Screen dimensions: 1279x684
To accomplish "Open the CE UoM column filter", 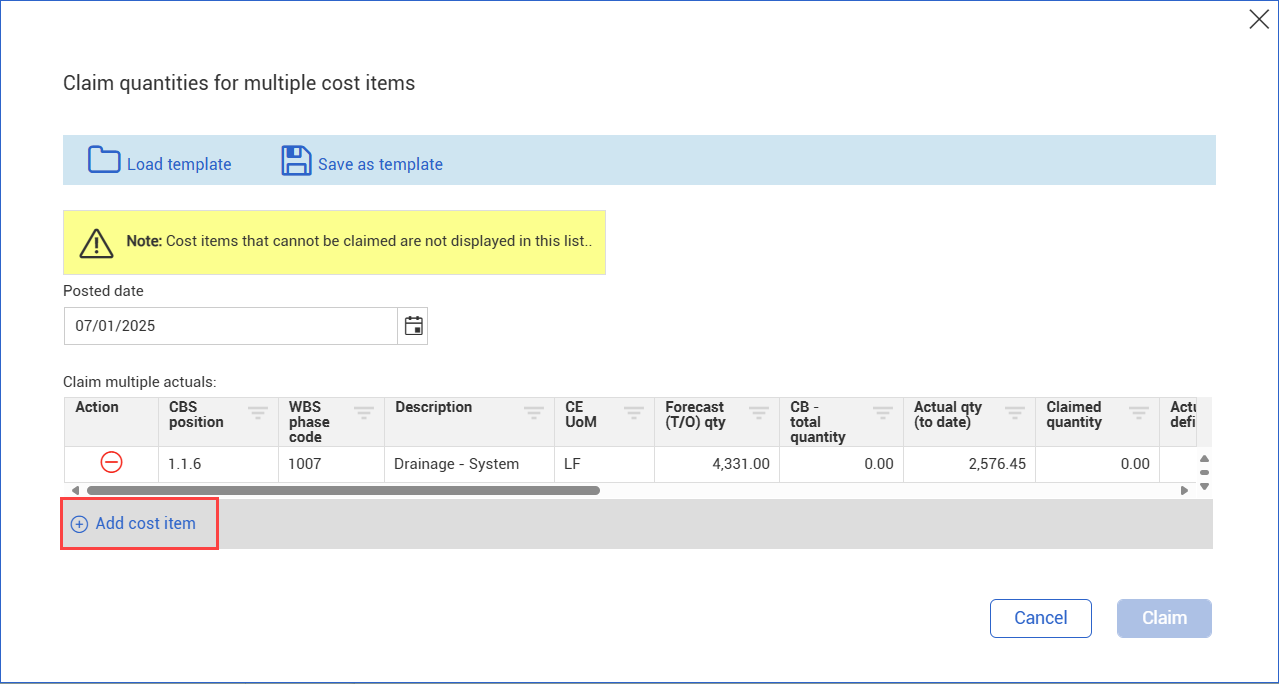I will tap(634, 412).
